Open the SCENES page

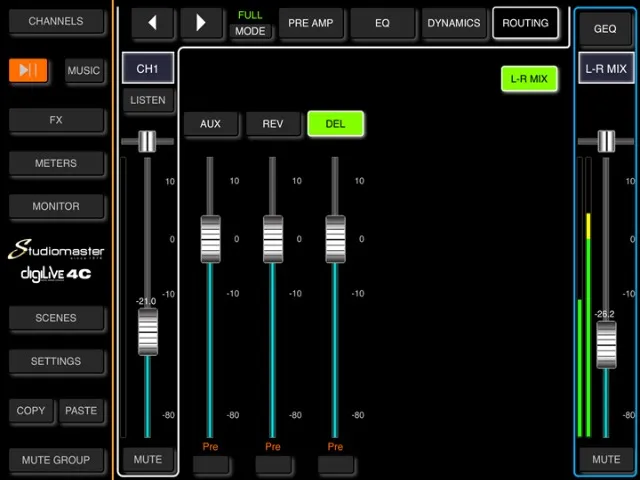point(56,318)
